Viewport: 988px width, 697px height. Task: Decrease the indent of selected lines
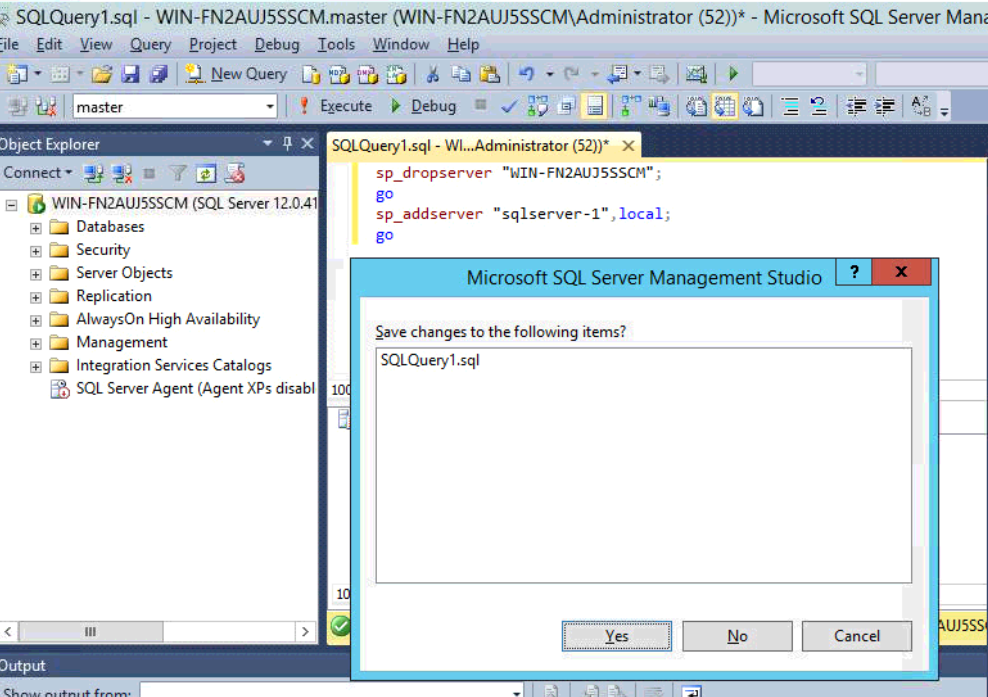coord(856,107)
